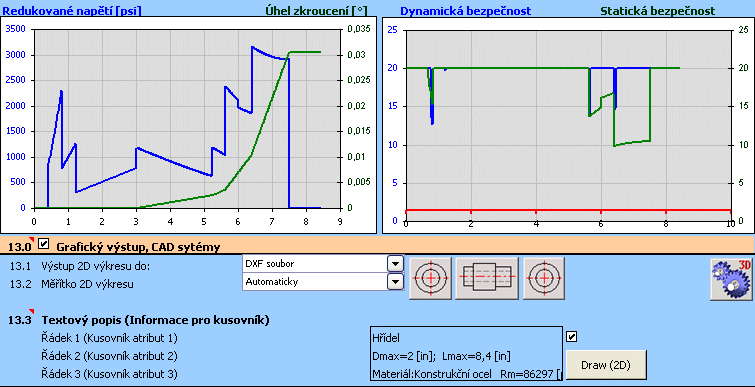Click the shaft side-view drawing icon
Screen dimensions: 755x387
tap(487, 278)
